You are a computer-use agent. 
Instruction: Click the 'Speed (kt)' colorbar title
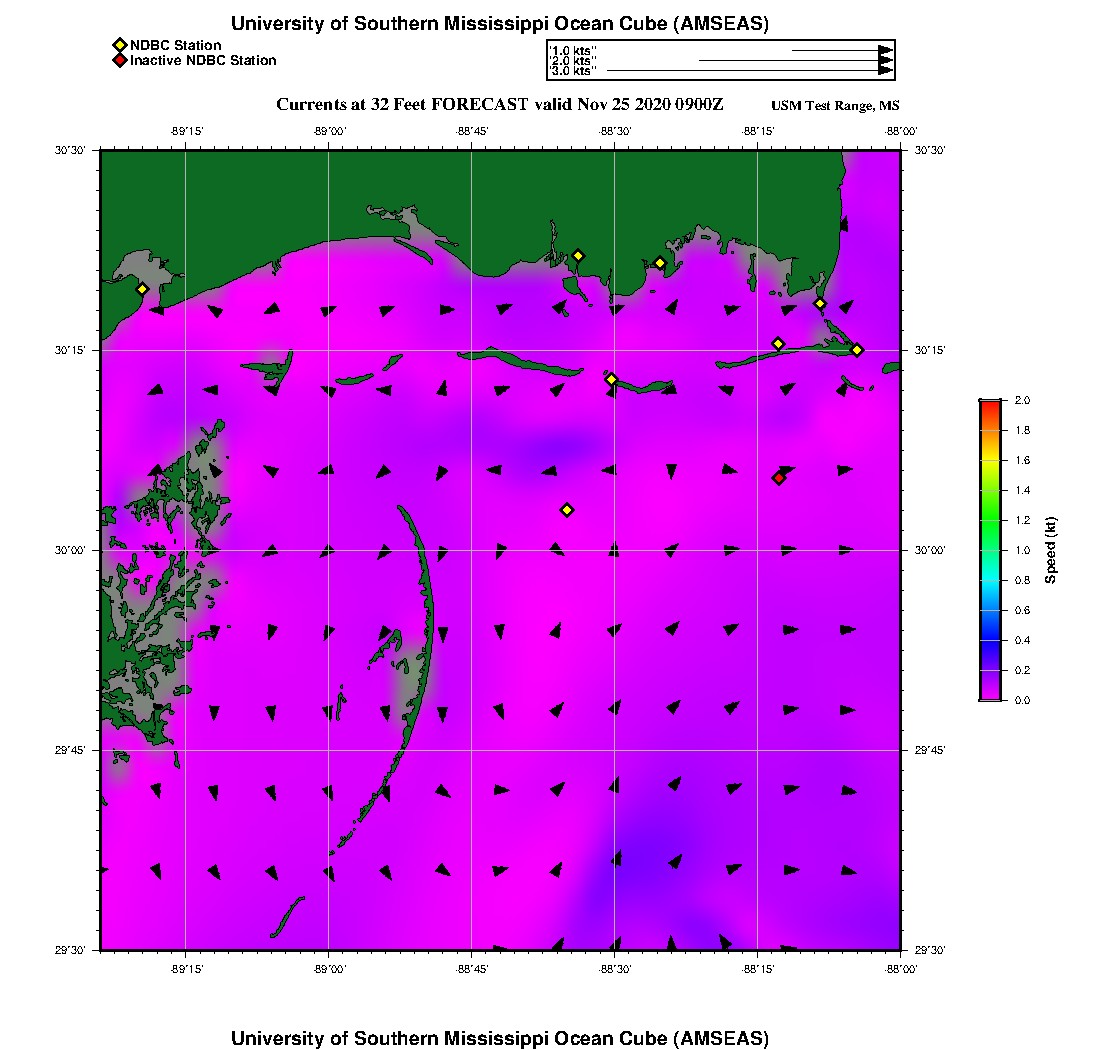(1050, 550)
